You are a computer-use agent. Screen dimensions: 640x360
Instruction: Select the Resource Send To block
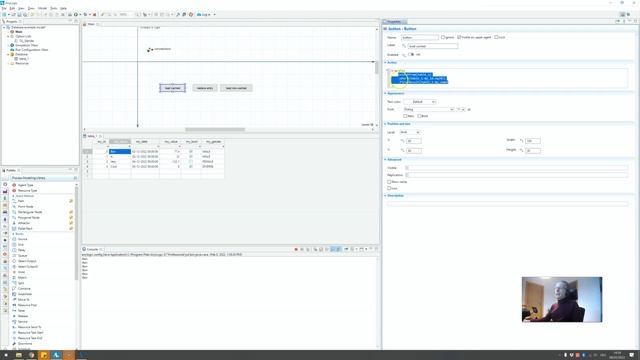[x=29, y=327]
